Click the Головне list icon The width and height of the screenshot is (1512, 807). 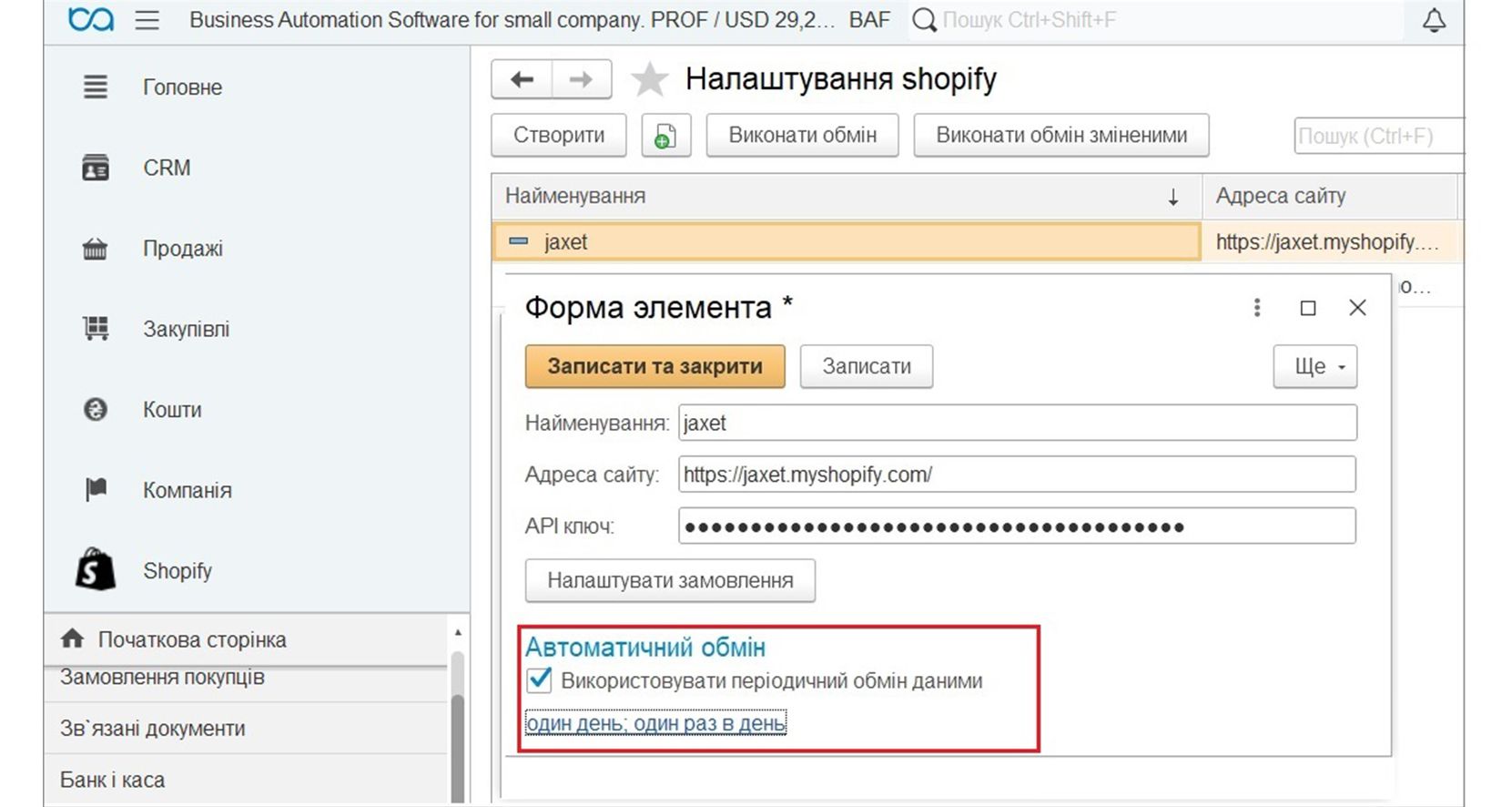[x=96, y=87]
